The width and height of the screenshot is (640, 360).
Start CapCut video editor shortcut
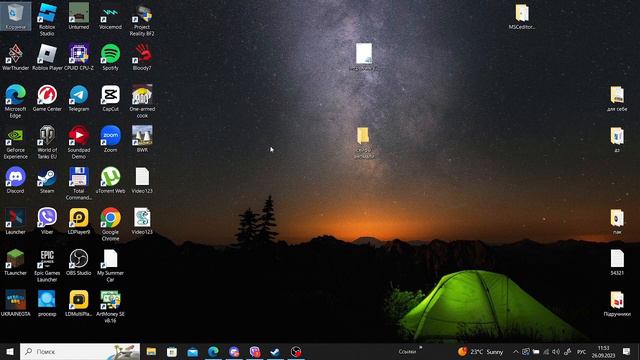coord(110,98)
